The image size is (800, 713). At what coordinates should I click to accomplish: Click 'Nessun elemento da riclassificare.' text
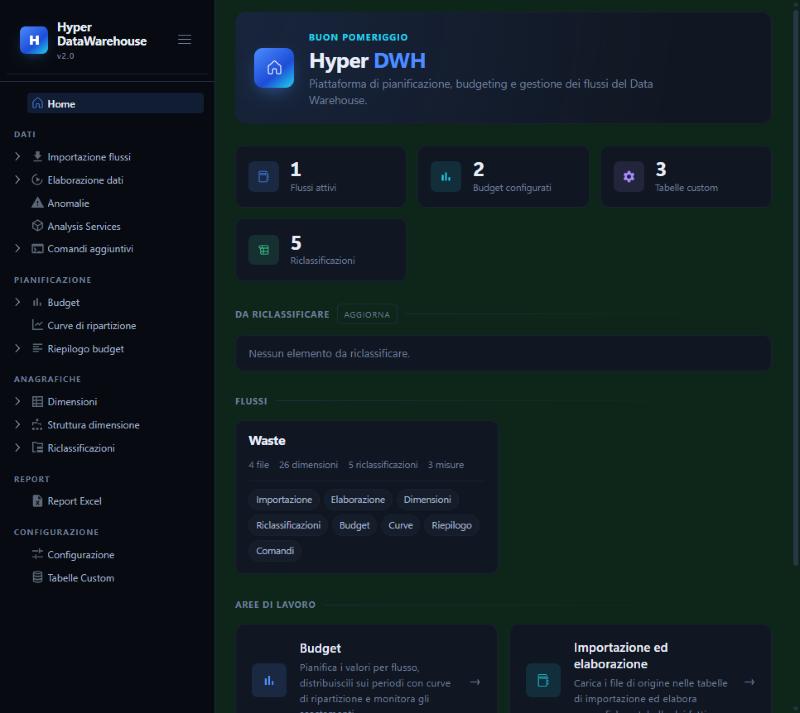[329, 353]
